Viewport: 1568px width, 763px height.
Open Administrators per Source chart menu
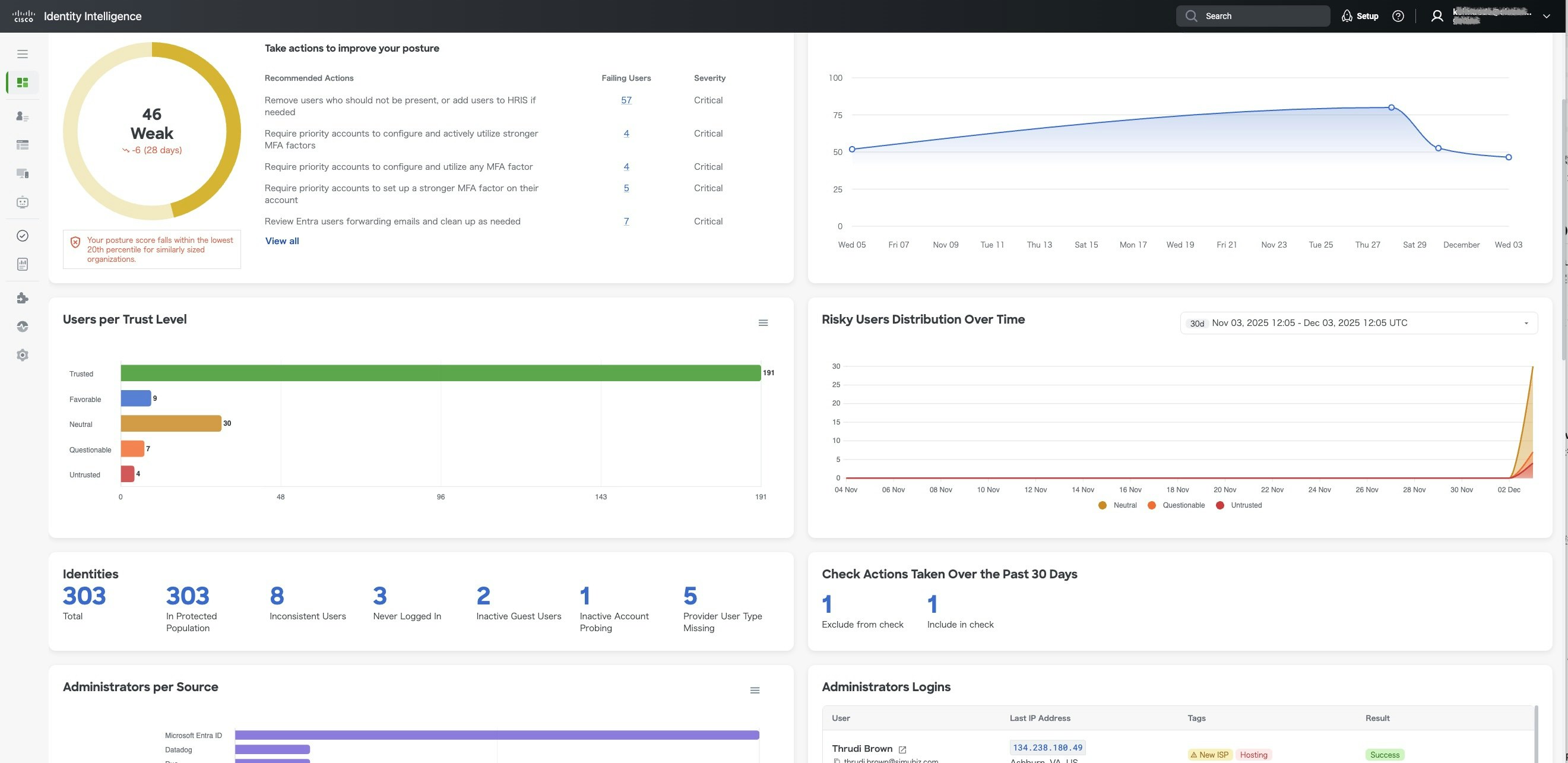click(x=754, y=691)
